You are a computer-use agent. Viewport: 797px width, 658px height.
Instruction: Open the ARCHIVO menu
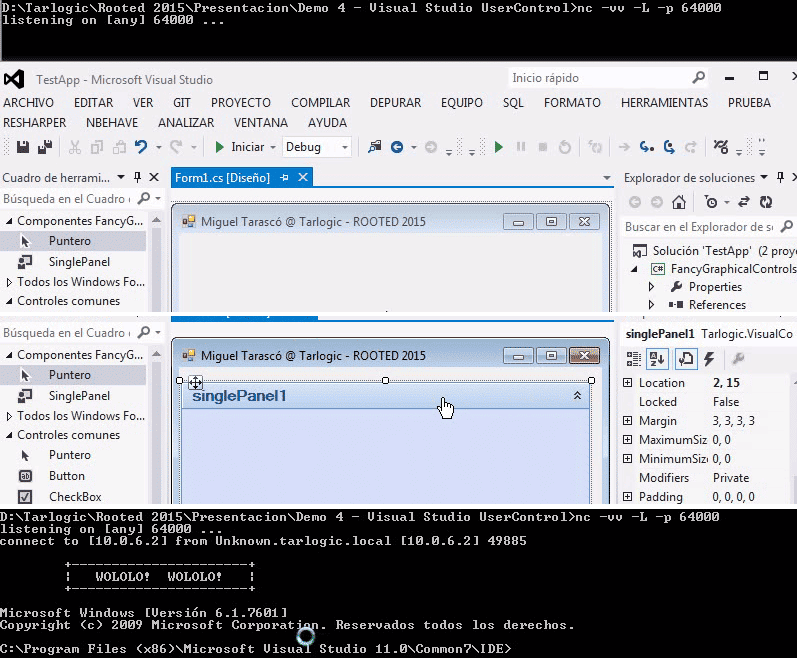click(x=28, y=103)
